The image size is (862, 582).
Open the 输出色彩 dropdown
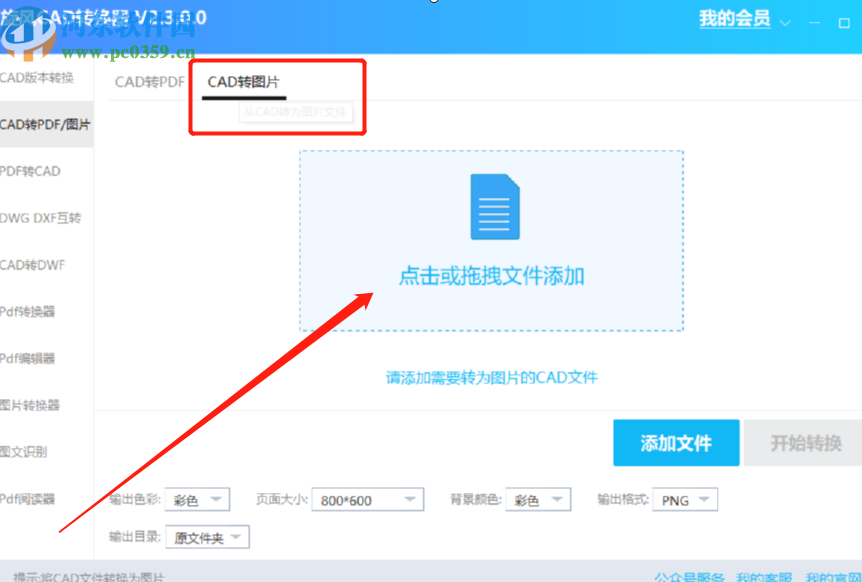click(x=197, y=500)
